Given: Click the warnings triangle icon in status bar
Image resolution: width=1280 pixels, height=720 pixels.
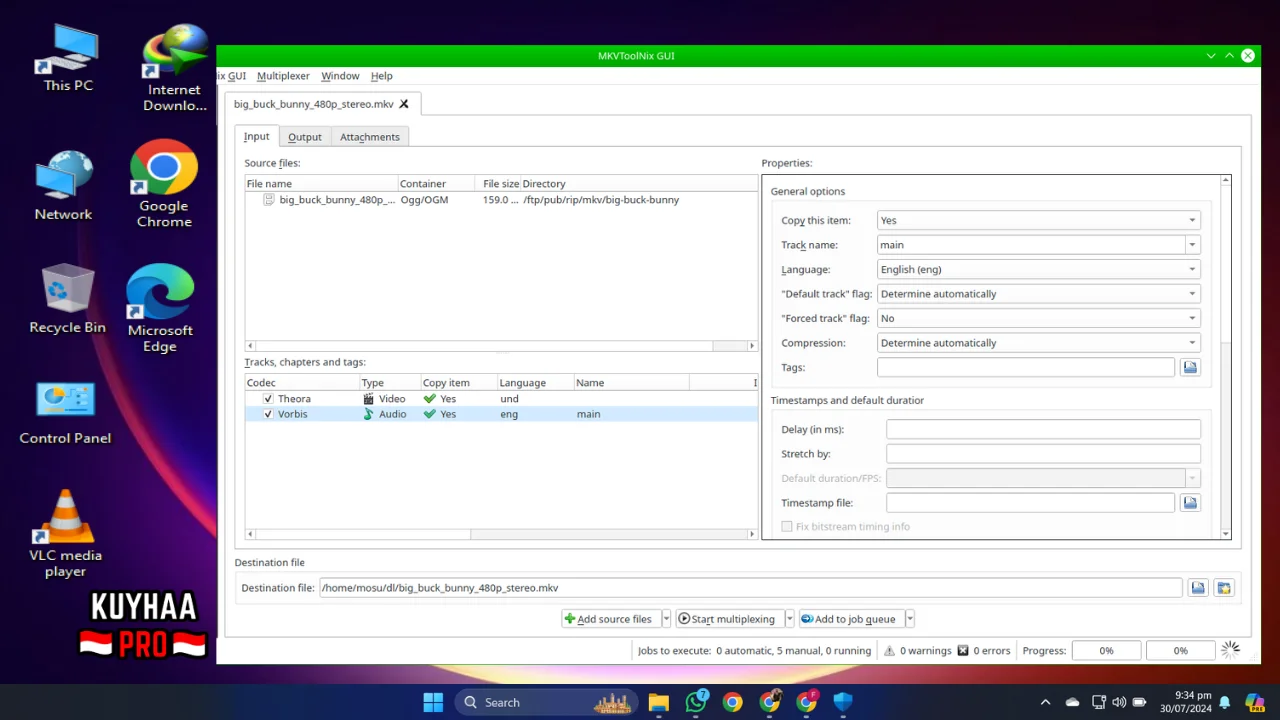Looking at the screenshot, I should point(889,651).
